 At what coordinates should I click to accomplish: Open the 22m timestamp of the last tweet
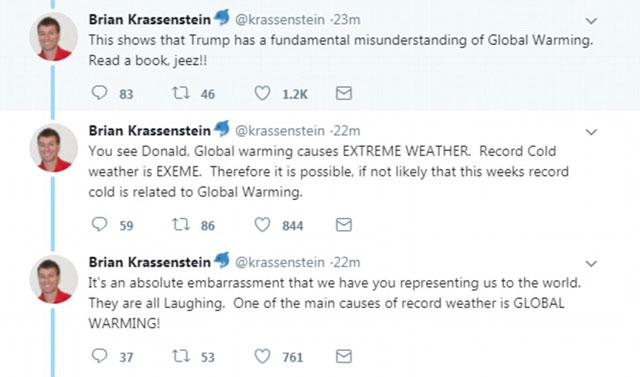click(347, 262)
